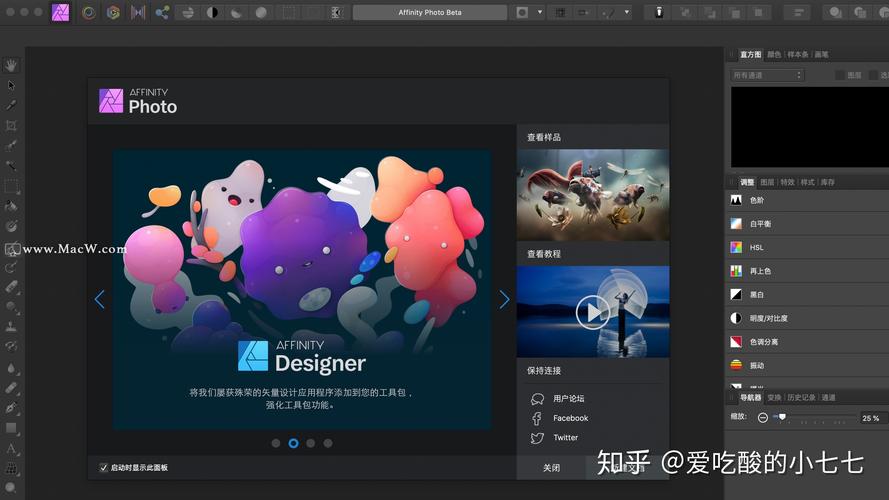
Task: Click the 关闭 close button in welcome panel
Action: coord(551,468)
